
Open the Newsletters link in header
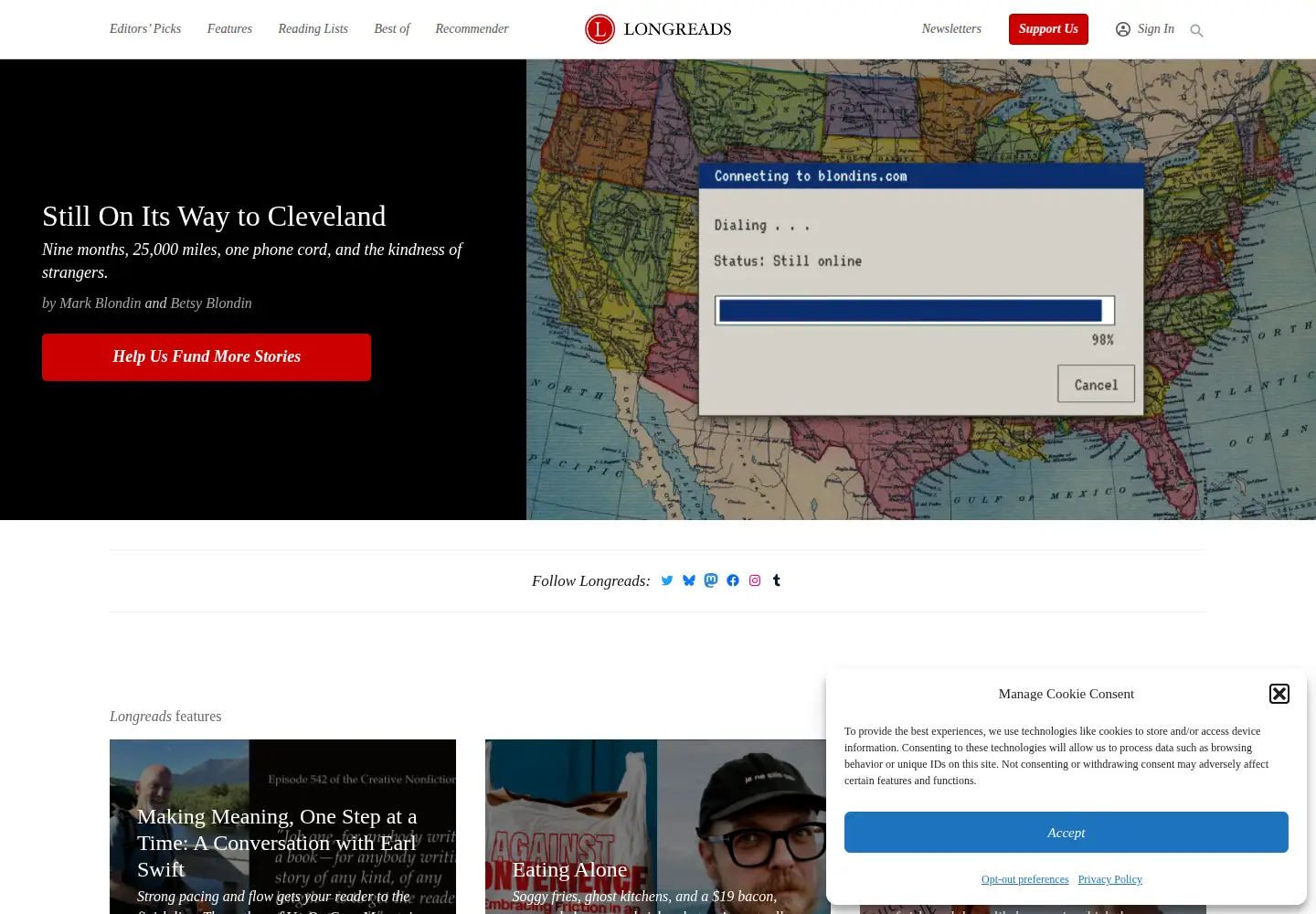click(951, 29)
